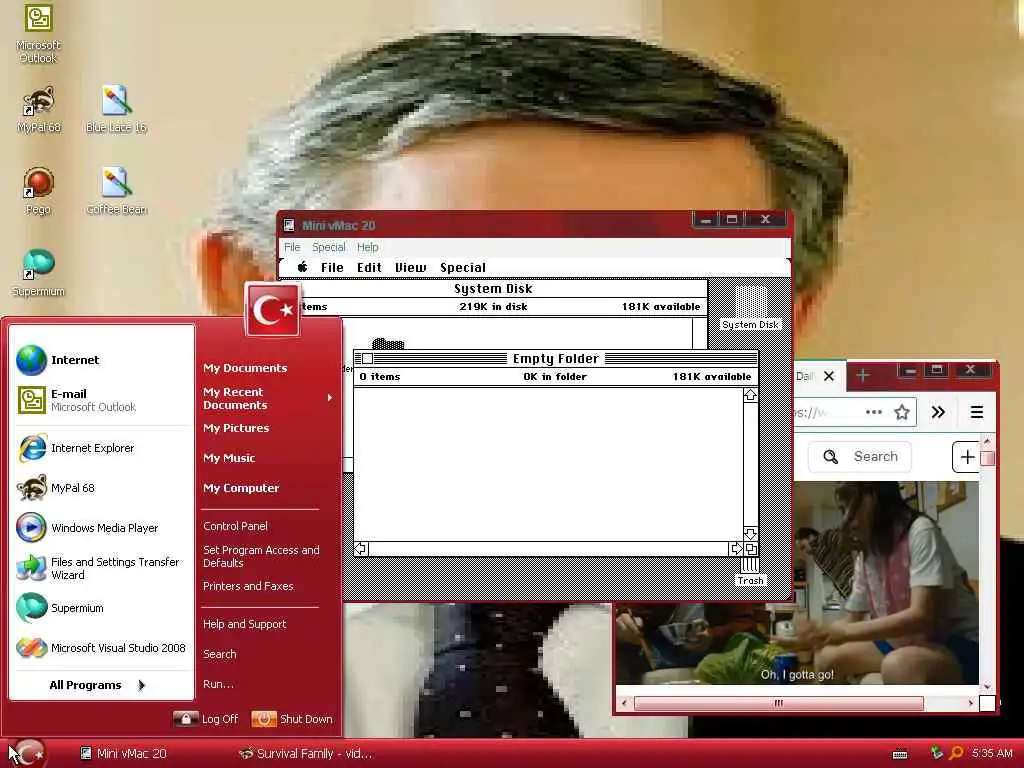Click the plus button beside page Search

pos(967,456)
